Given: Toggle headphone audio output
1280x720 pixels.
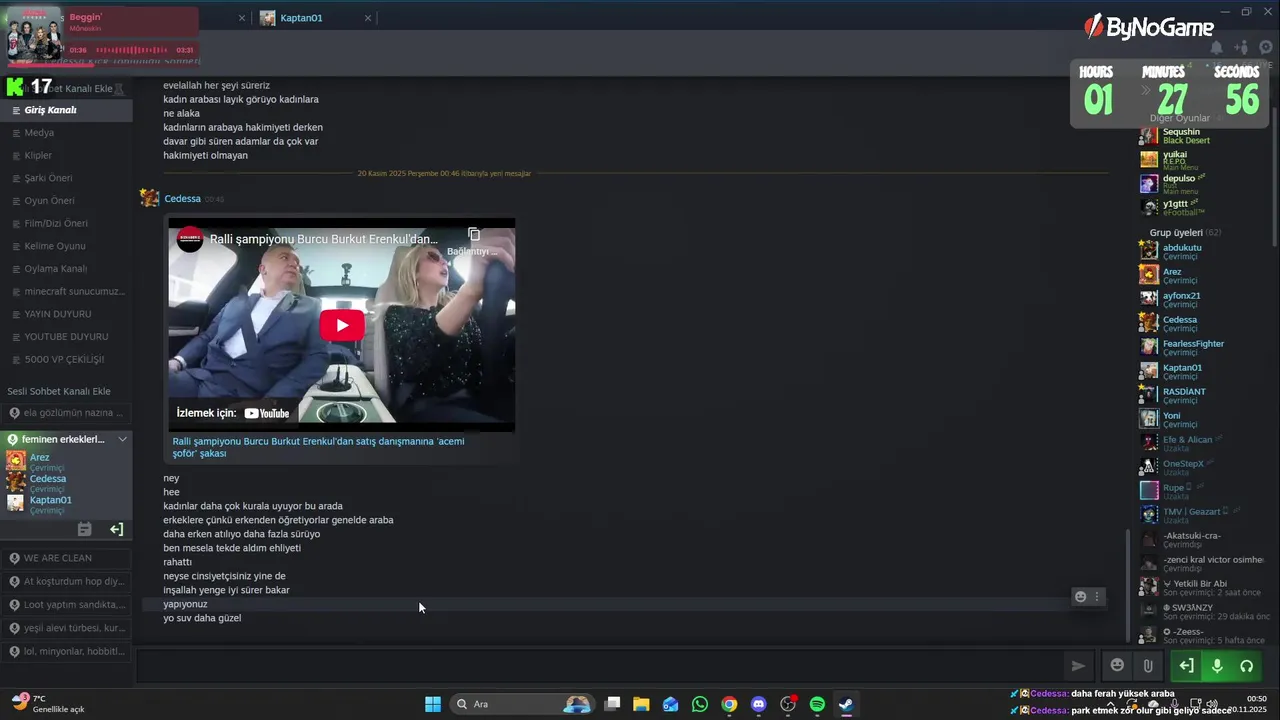Looking at the screenshot, I should coord(1247,665).
